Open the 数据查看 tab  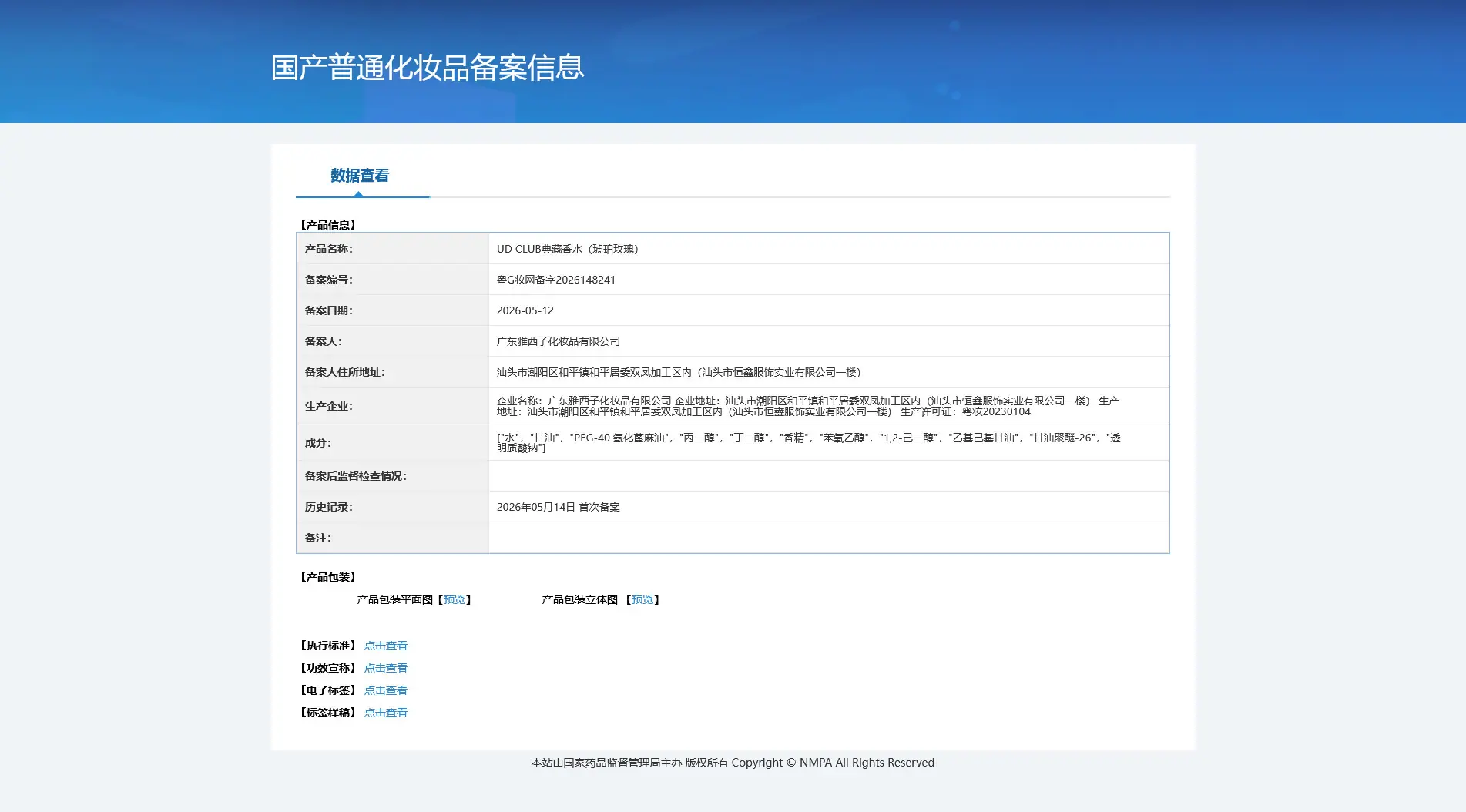[x=360, y=176]
